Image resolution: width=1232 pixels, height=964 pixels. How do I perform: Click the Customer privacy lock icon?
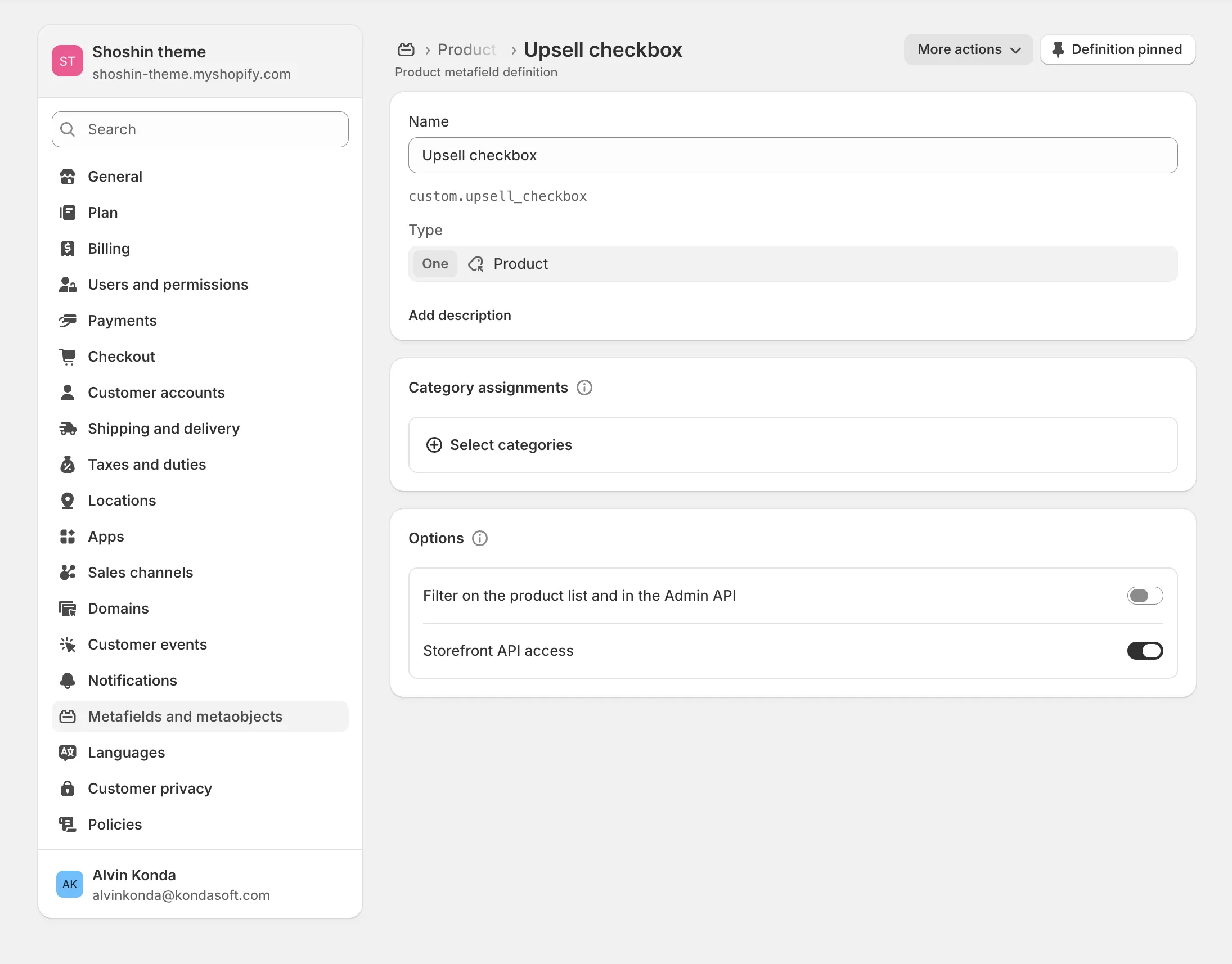68,789
